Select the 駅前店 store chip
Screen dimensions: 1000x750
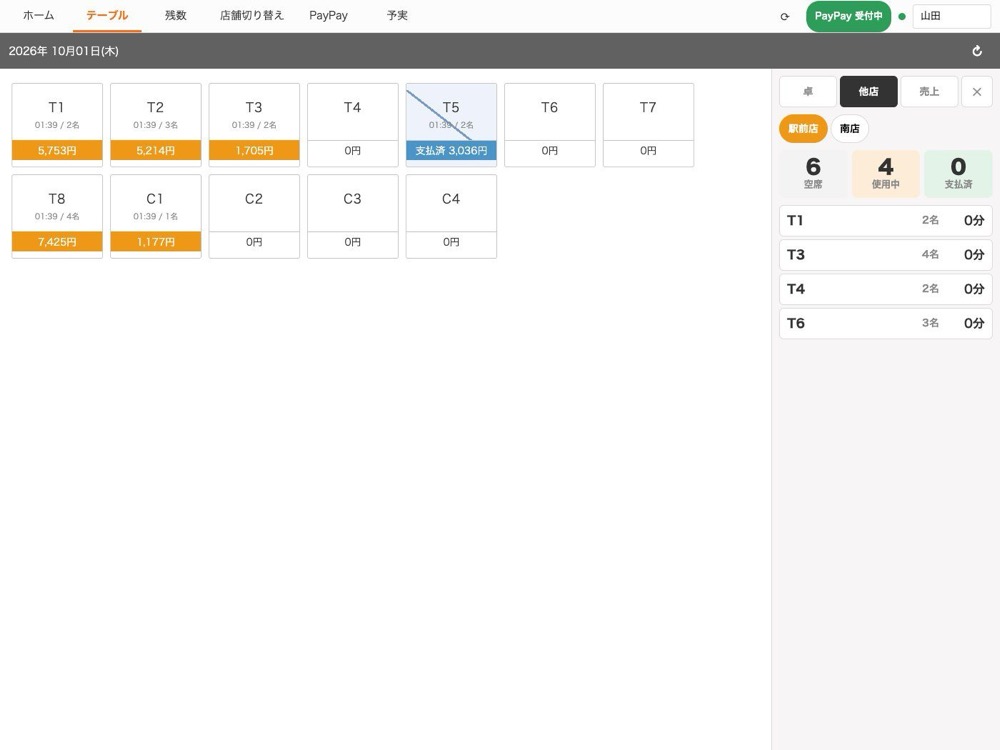[803, 129]
